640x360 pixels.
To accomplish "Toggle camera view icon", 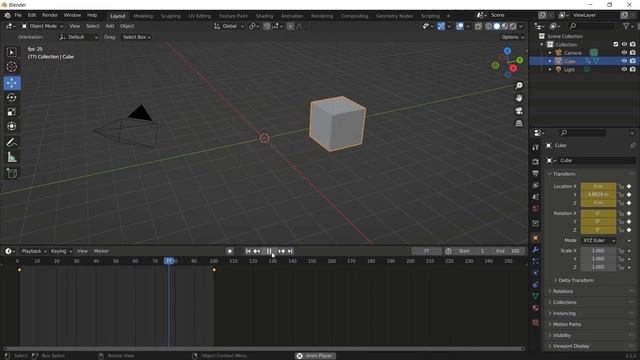I will tap(519, 111).
